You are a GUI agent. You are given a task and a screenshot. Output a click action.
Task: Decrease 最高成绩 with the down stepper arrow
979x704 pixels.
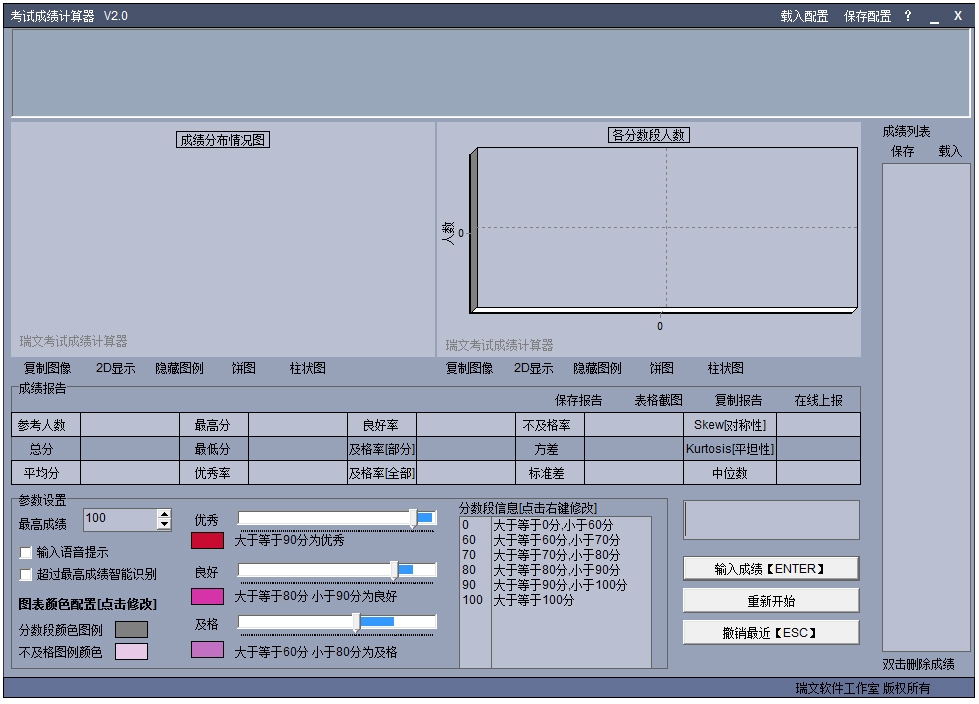[x=164, y=525]
